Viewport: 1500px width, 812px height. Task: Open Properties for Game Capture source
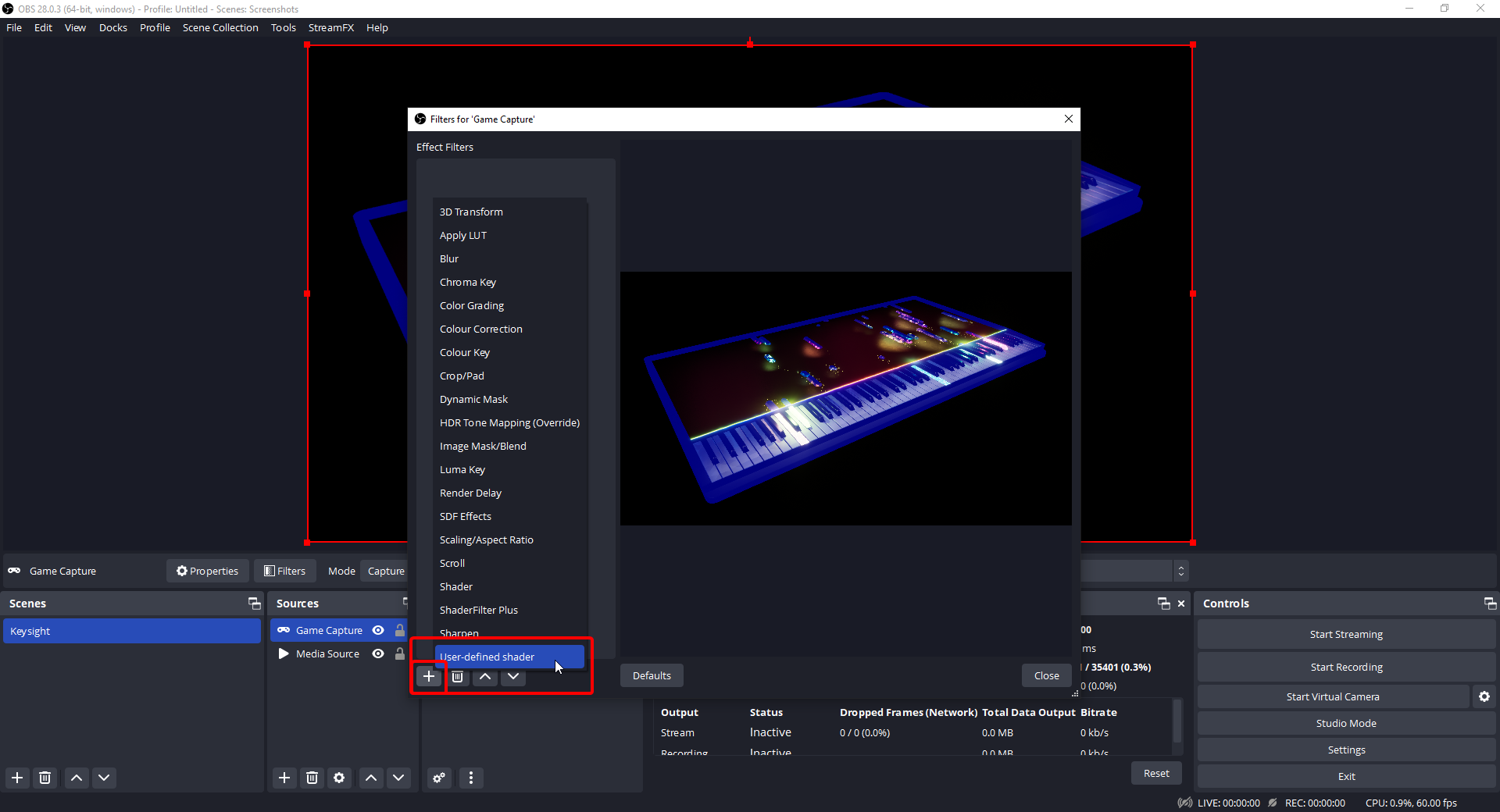207,571
